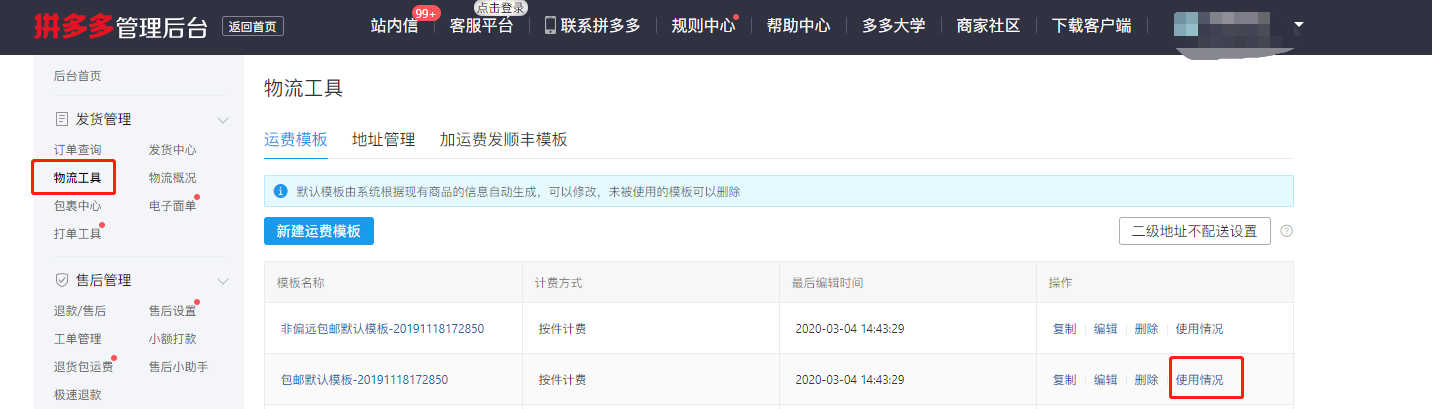Click the 物流工具 page title
Image resolution: width=1432 pixels, height=409 pixels.
(x=303, y=88)
